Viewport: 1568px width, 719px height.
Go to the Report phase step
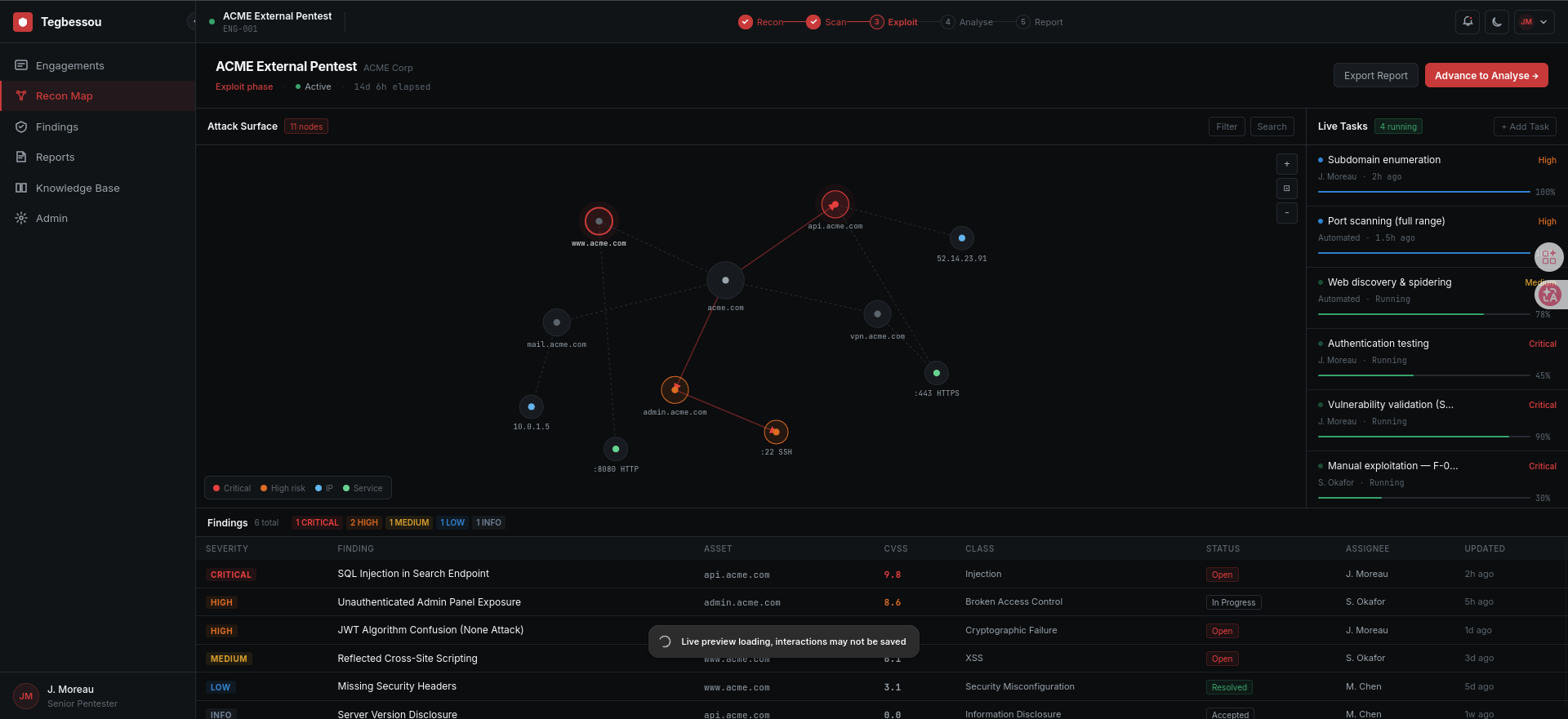pos(1040,22)
